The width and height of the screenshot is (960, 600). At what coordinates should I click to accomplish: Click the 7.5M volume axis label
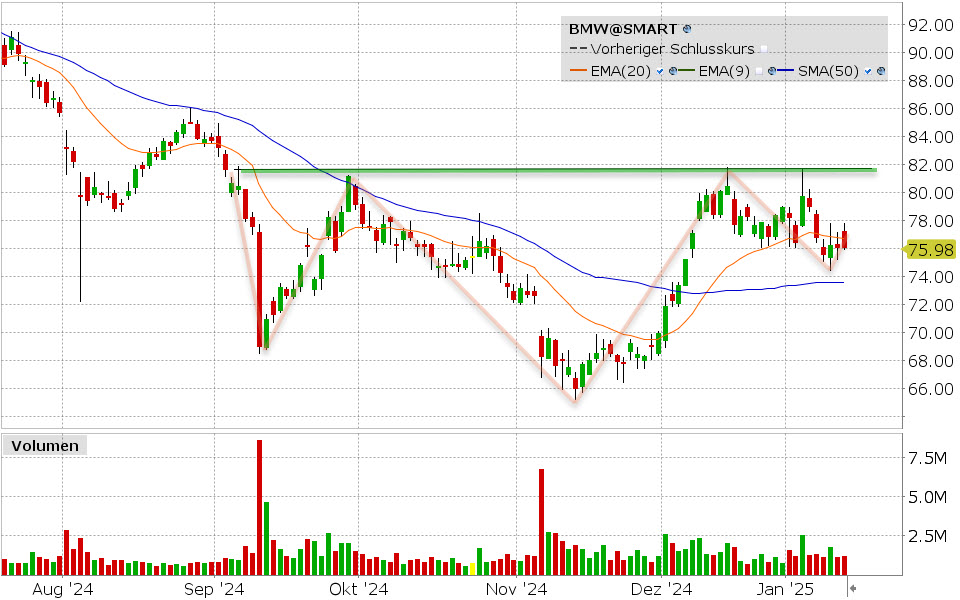[928, 458]
